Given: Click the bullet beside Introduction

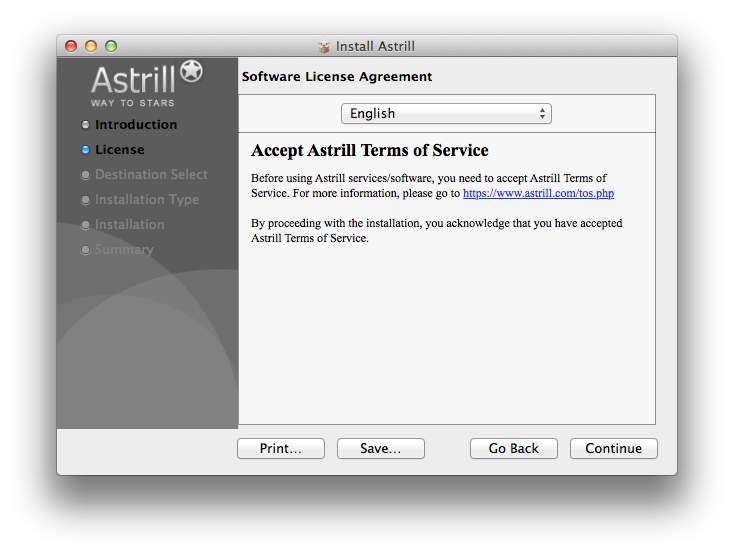Looking at the screenshot, I should click(x=85, y=125).
